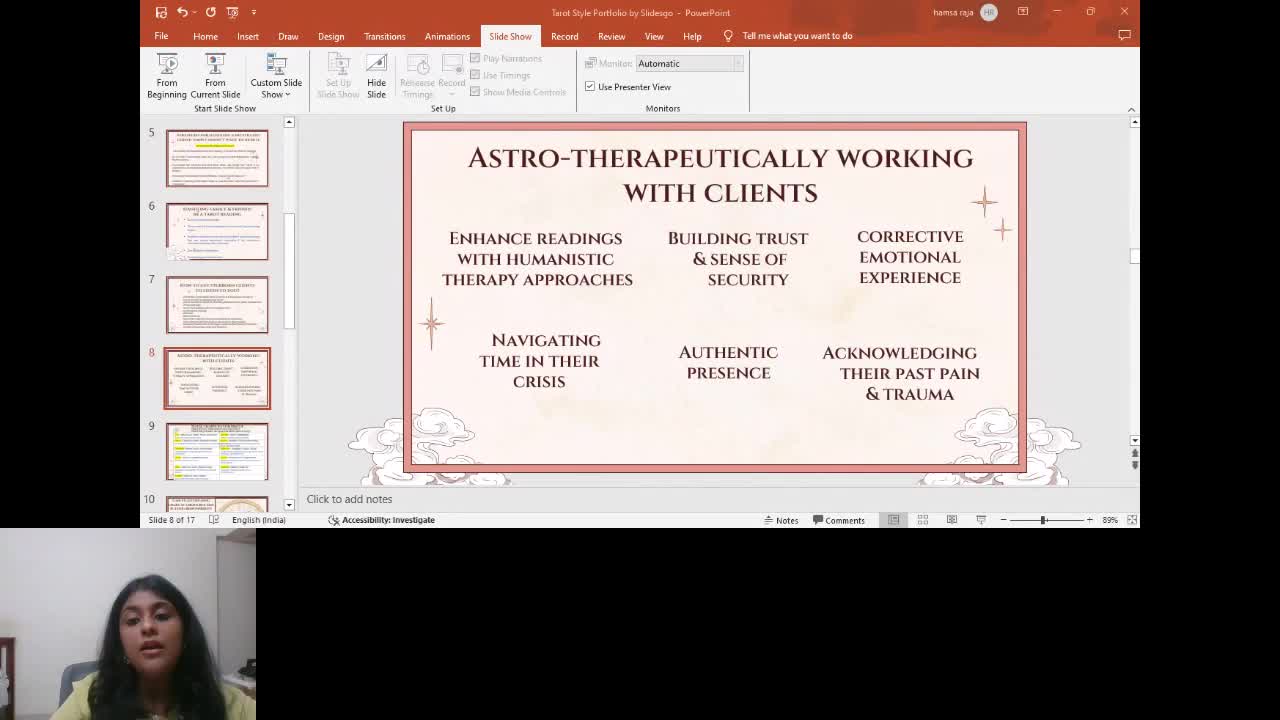Click the zoom slider handle
Image resolution: width=1280 pixels, height=720 pixels.
pos(1043,520)
